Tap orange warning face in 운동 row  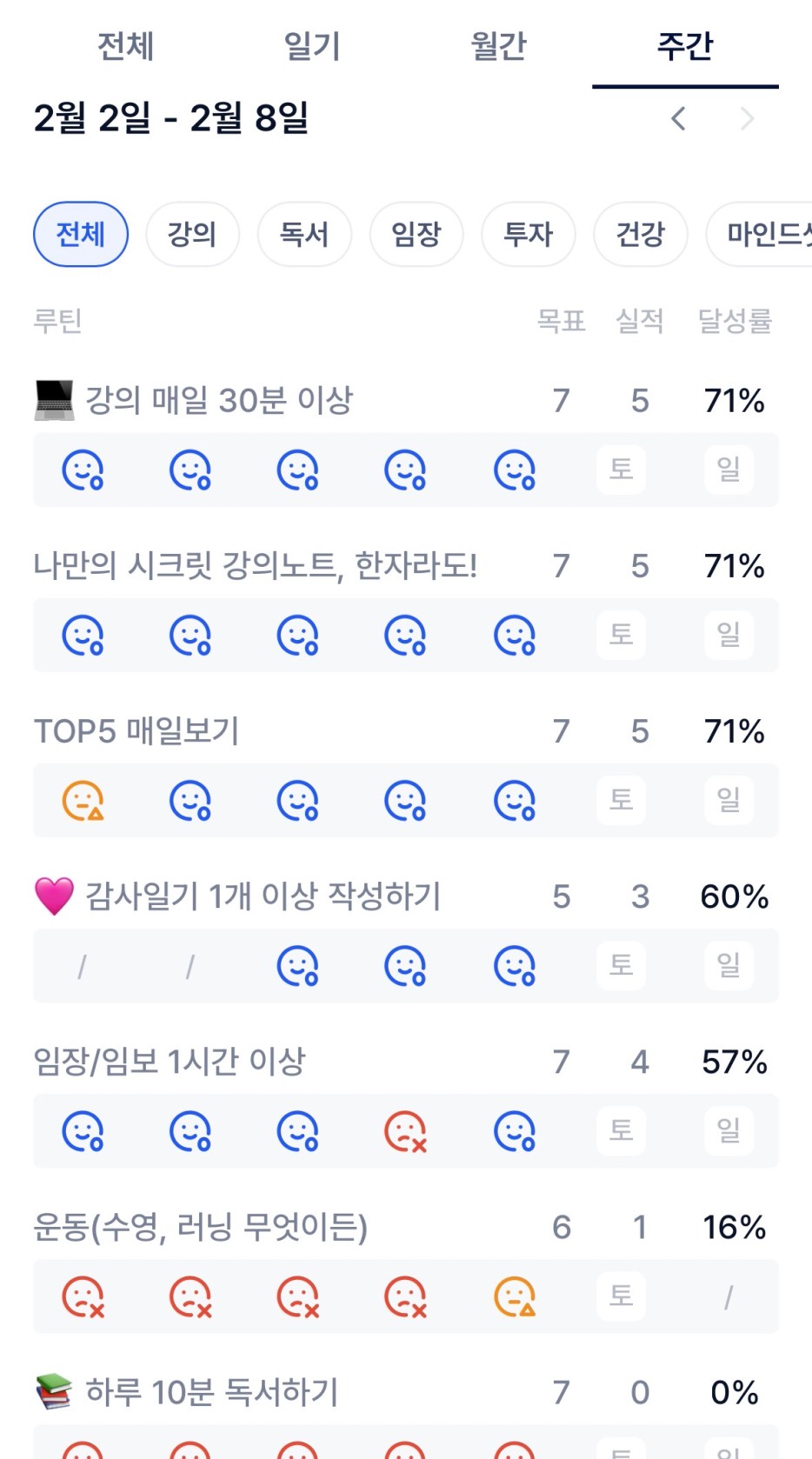coord(514,1296)
